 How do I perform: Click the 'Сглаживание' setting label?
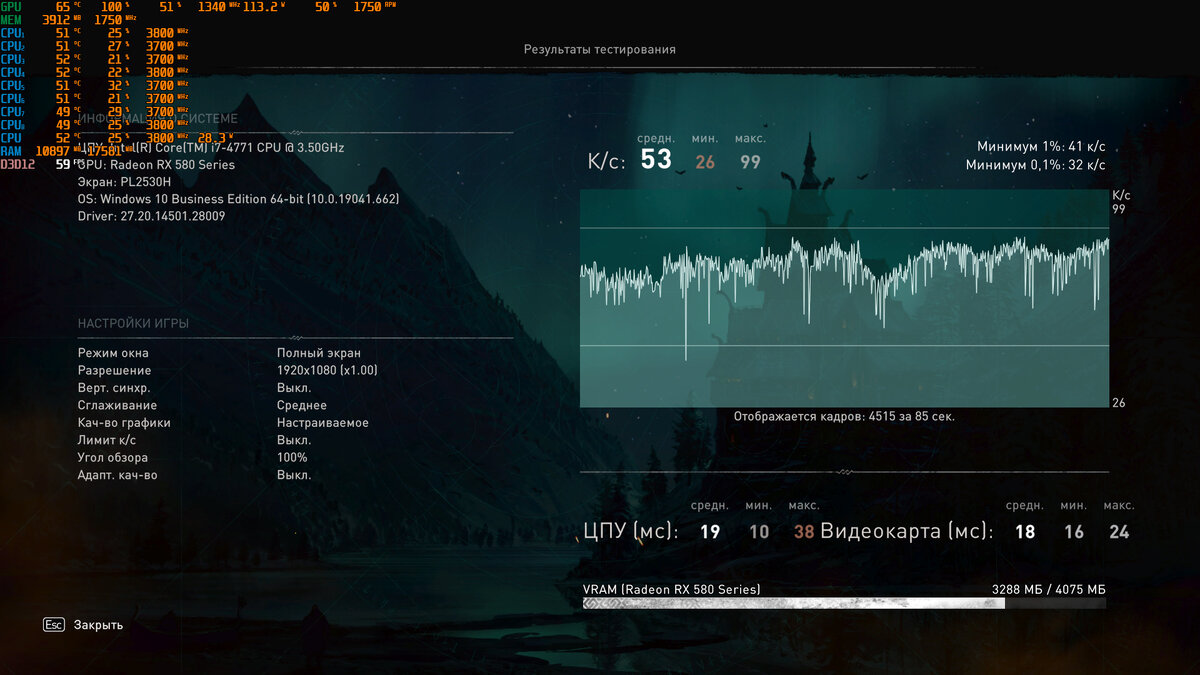(x=117, y=405)
